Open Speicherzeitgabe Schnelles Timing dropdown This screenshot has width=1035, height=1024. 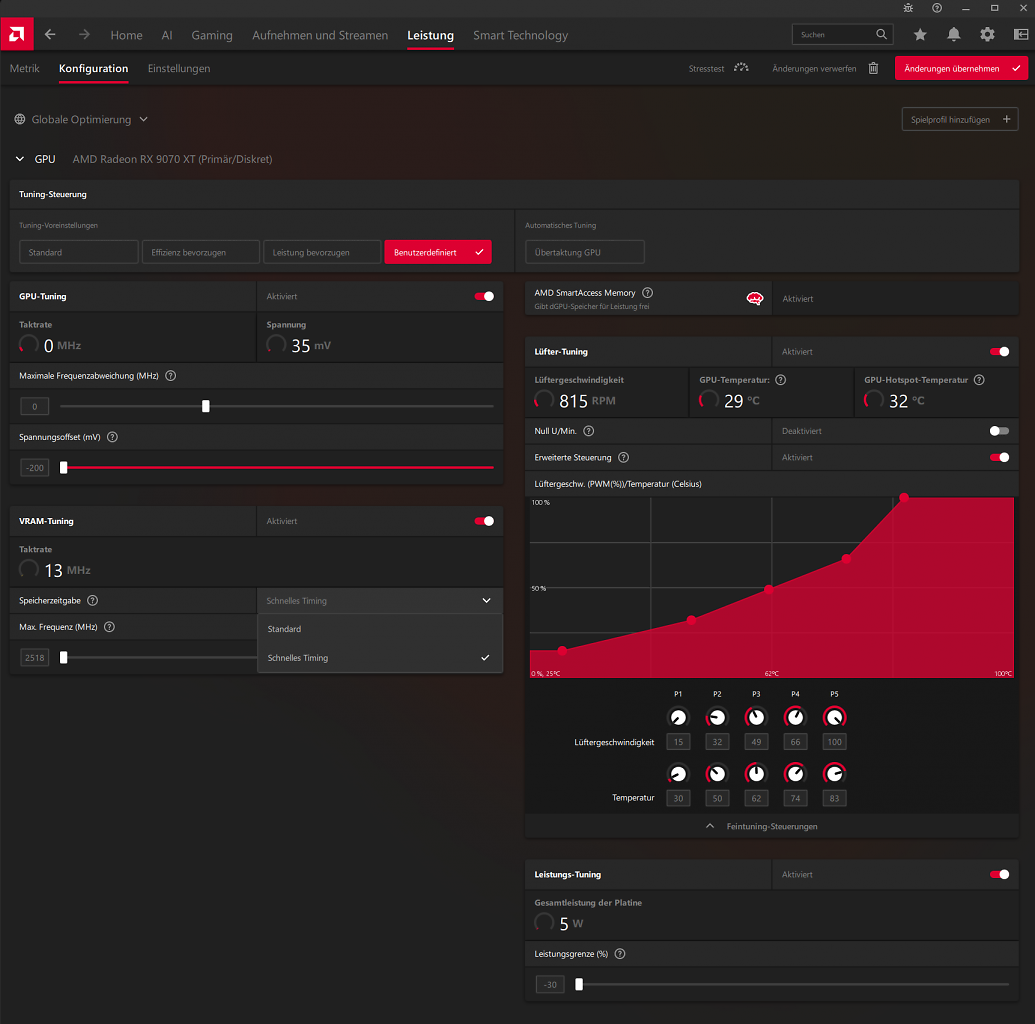pos(380,601)
